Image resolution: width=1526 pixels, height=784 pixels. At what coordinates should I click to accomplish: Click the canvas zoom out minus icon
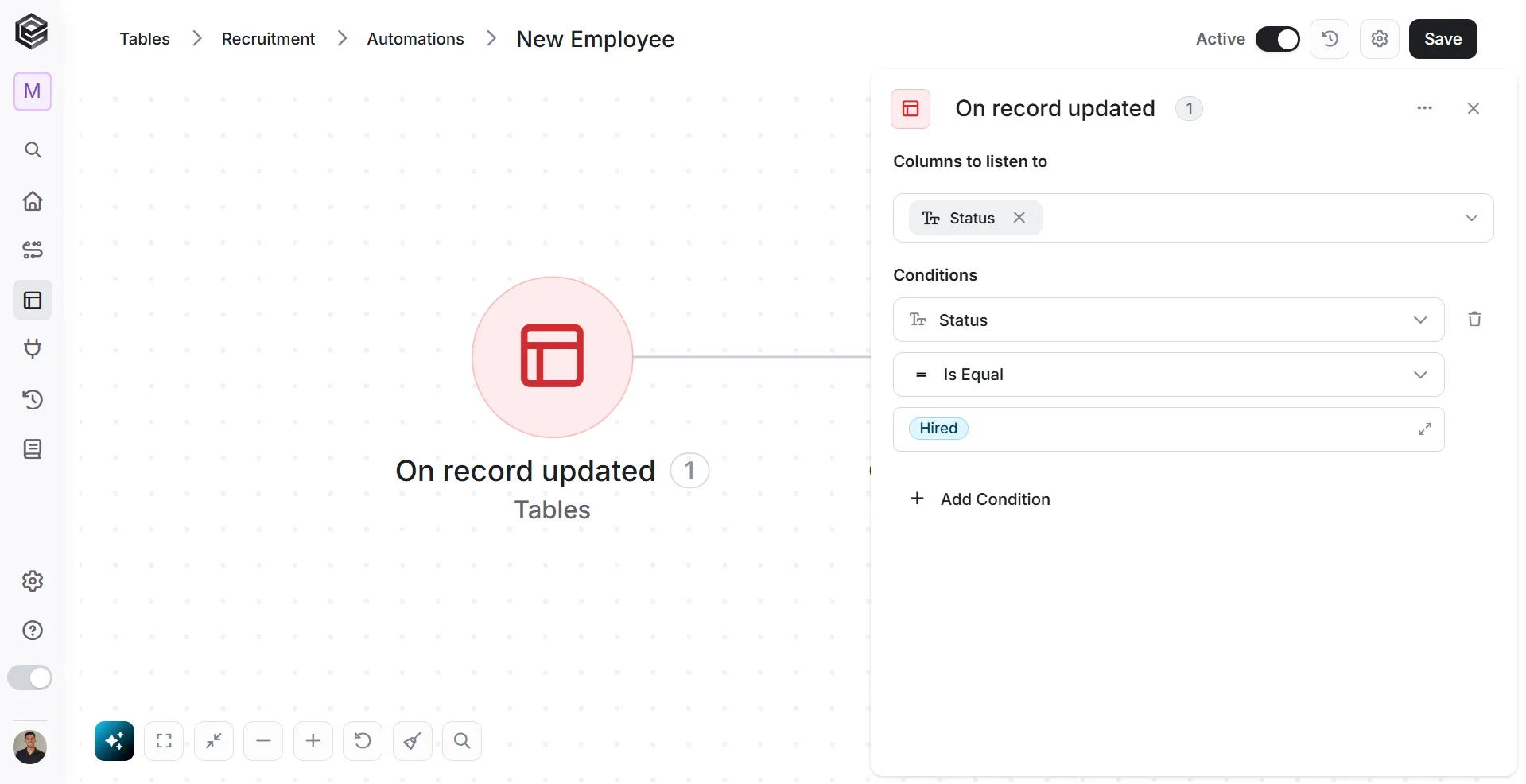pos(263,741)
